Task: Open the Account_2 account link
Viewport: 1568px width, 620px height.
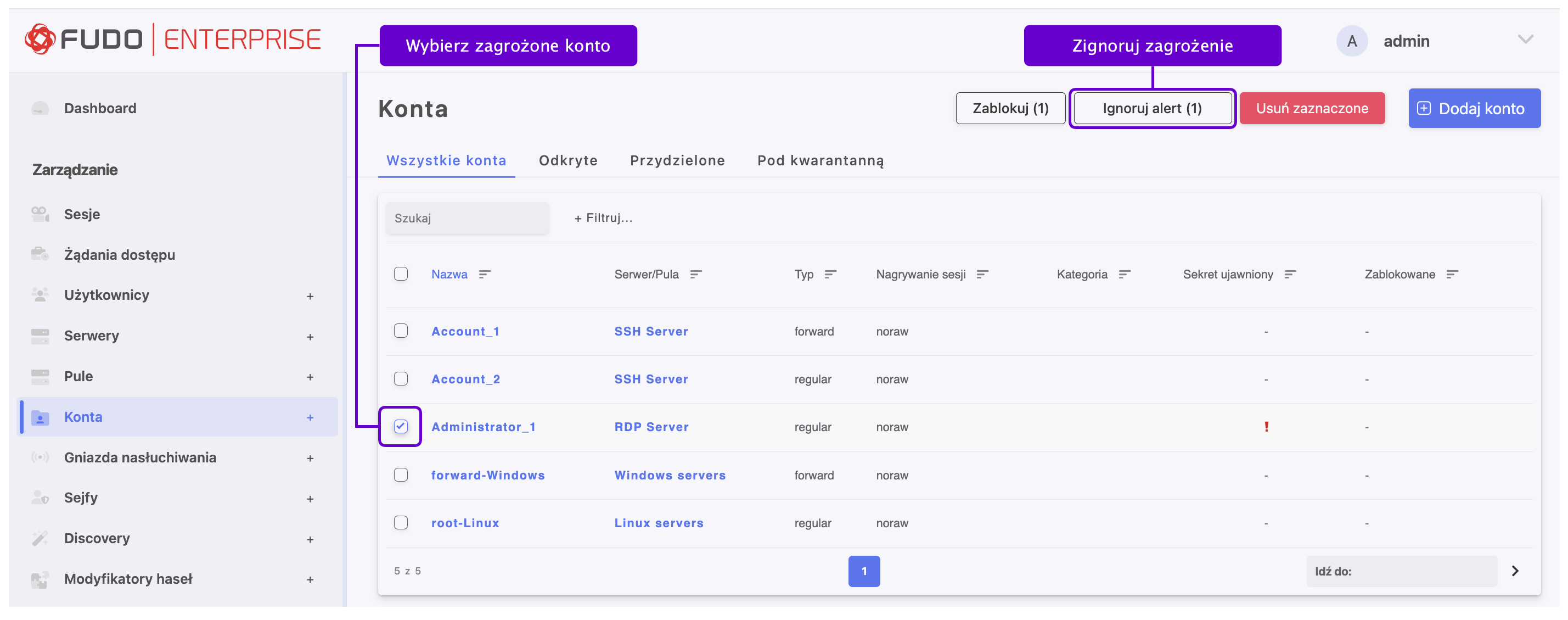Action: pyautogui.click(x=465, y=379)
